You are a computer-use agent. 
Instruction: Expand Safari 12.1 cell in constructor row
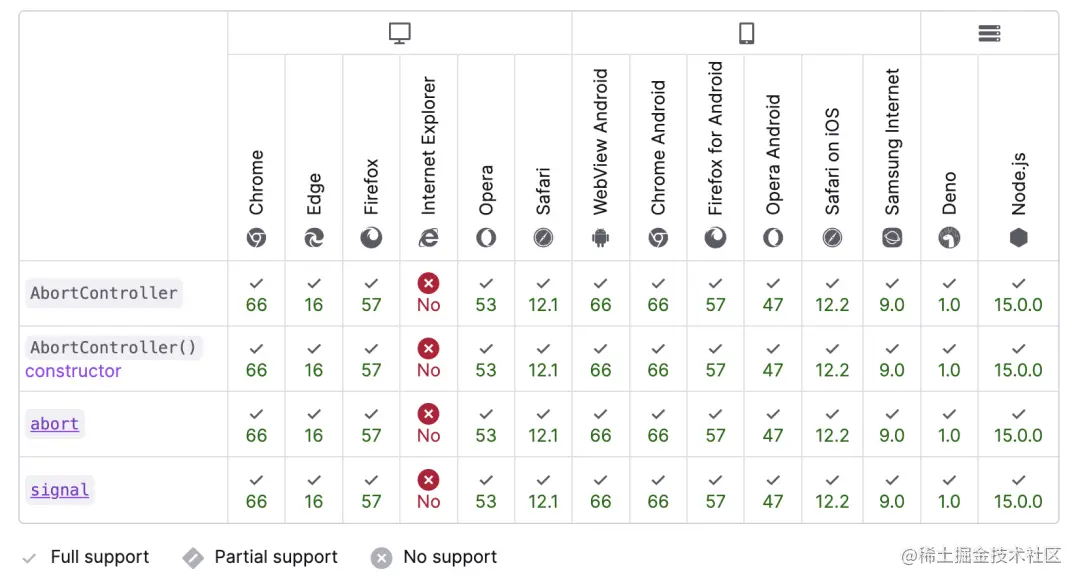pyautogui.click(x=543, y=359)
